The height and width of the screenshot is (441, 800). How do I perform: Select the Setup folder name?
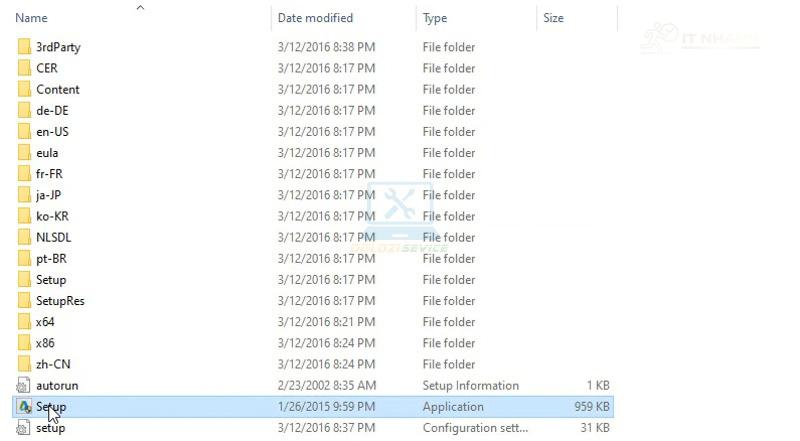51,280
